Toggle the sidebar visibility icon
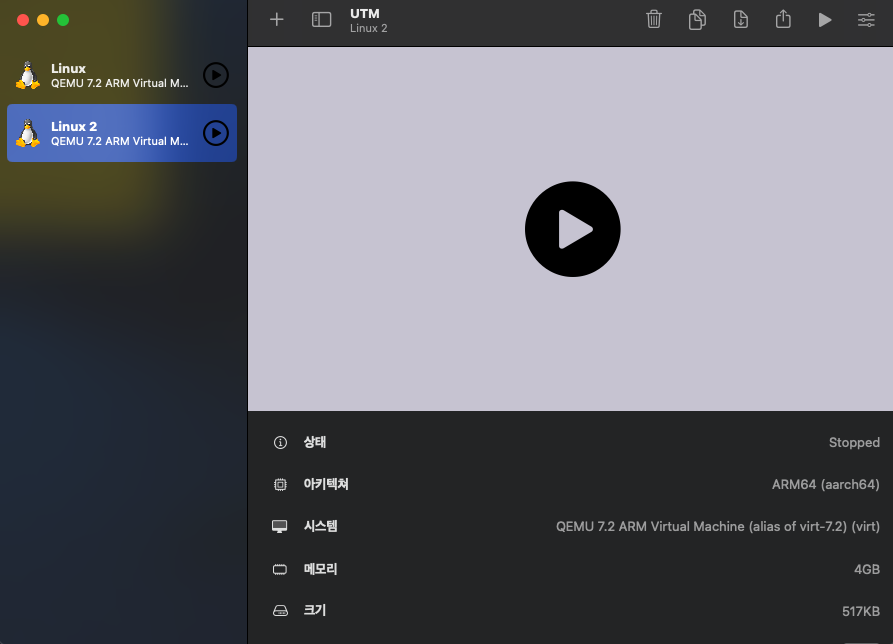Screen dimensions: 893x644 pos(321,19)
